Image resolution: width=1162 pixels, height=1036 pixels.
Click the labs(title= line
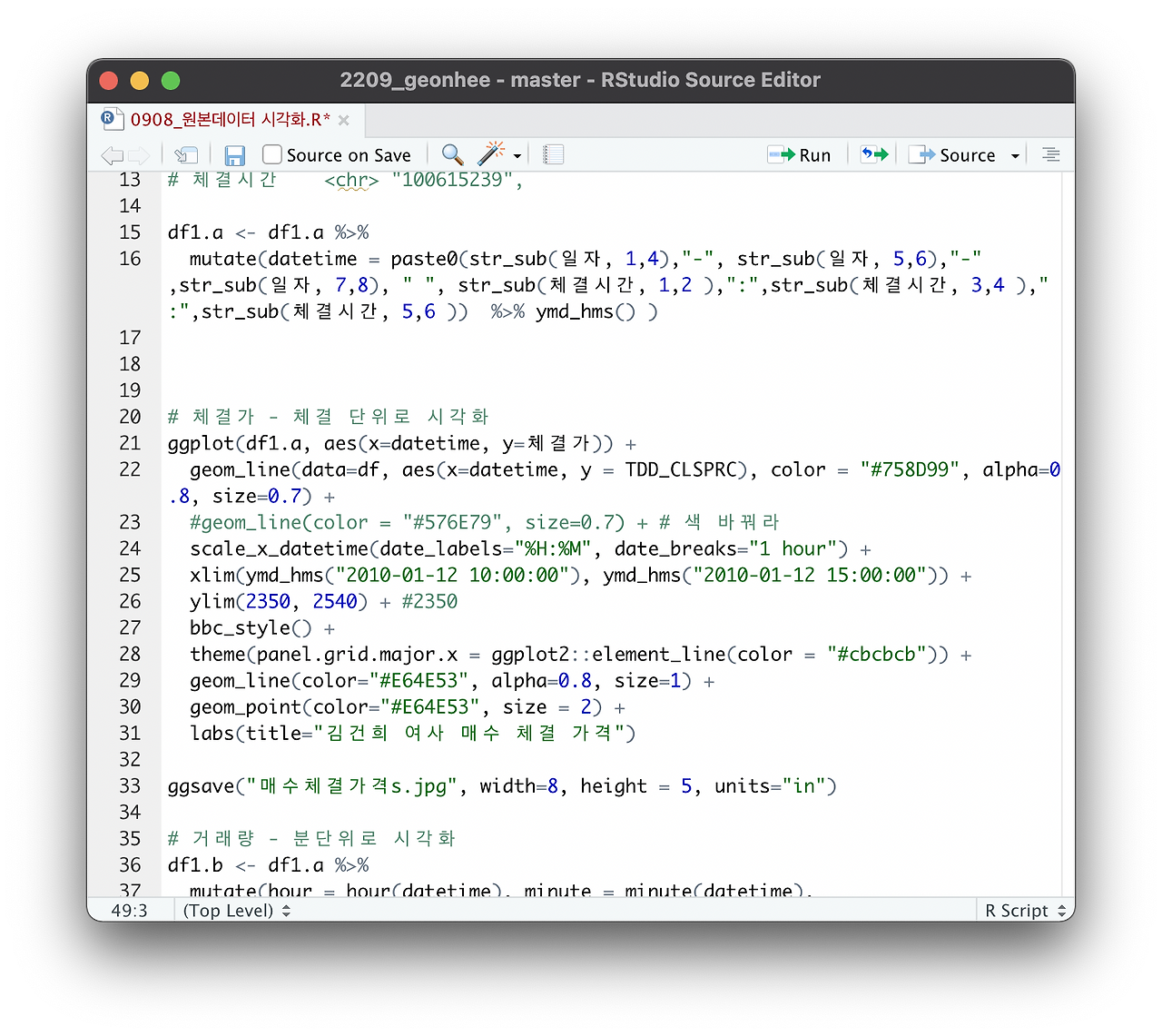(413, 734)
